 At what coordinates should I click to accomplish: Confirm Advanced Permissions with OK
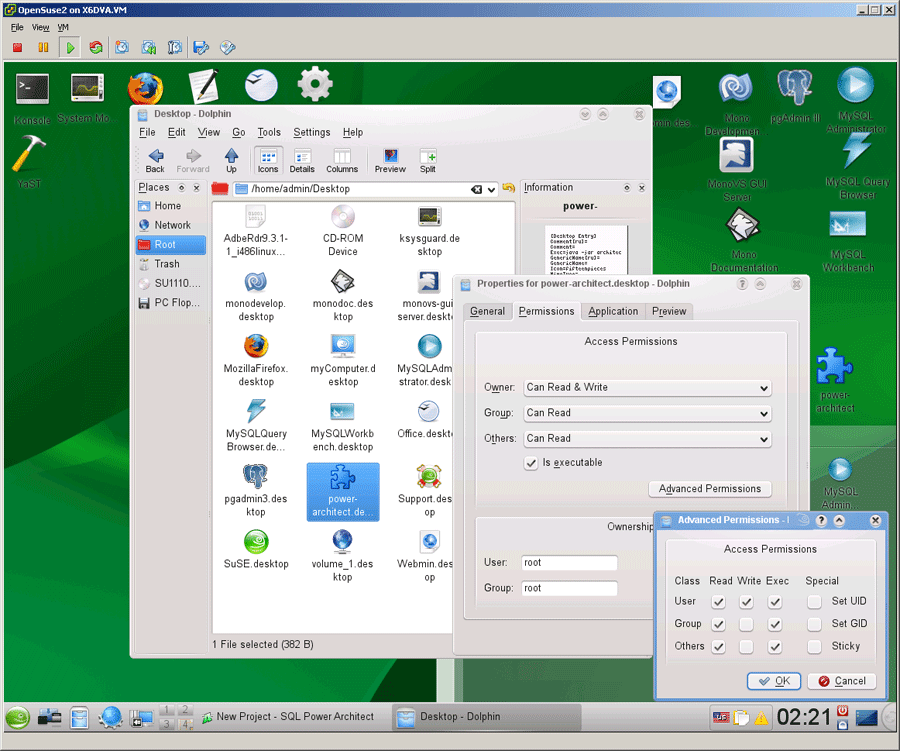coord(774,682)
